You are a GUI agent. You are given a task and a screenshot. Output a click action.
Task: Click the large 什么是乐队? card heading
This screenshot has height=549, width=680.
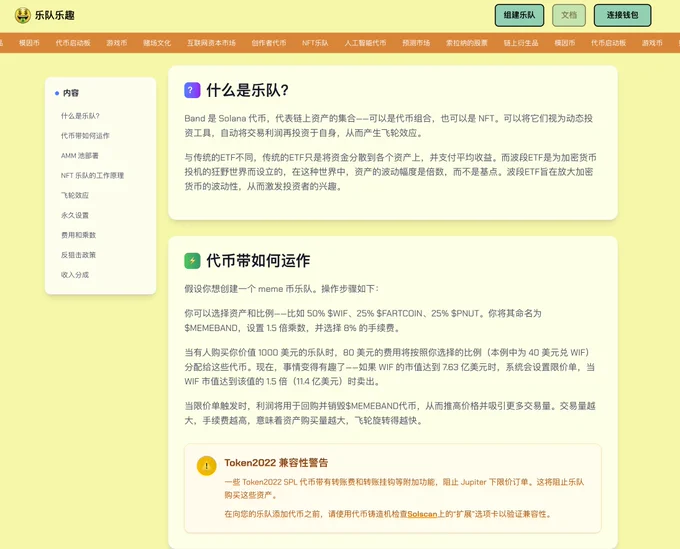point(248,90)
